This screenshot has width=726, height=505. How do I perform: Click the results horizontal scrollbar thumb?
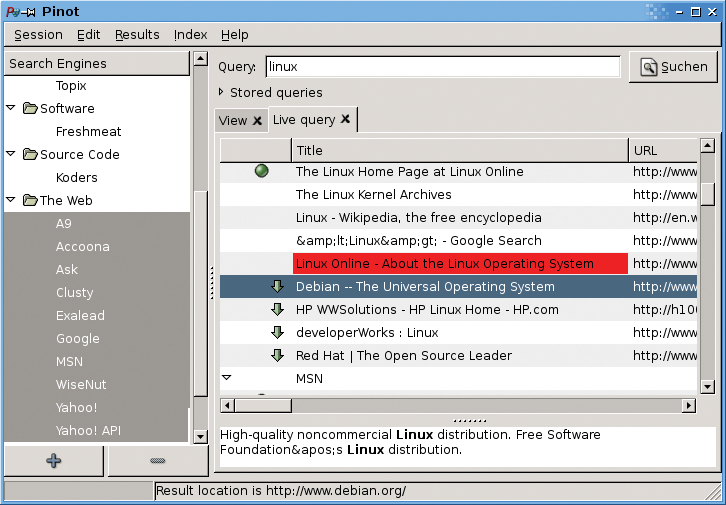pyautogui.click(x=263, y=406)
